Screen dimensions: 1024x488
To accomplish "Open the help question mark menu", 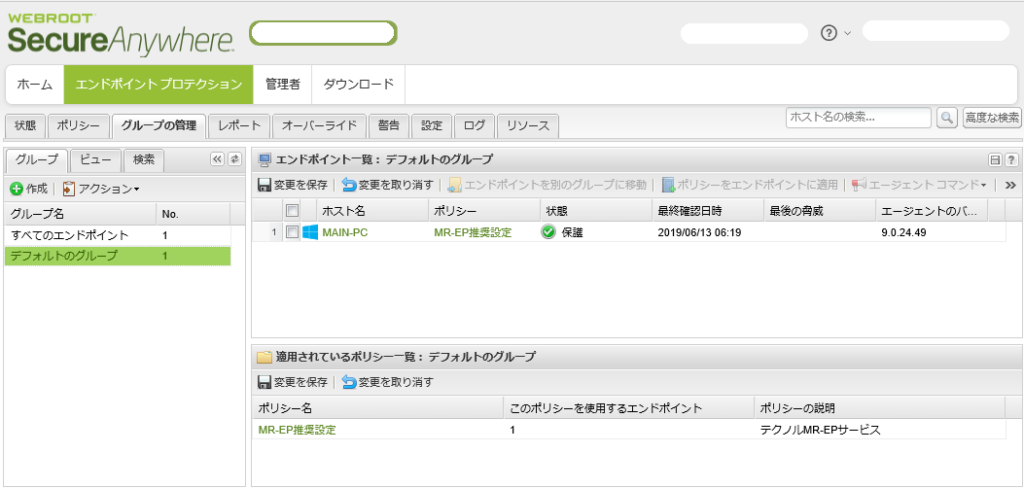I will click(828, 32).
